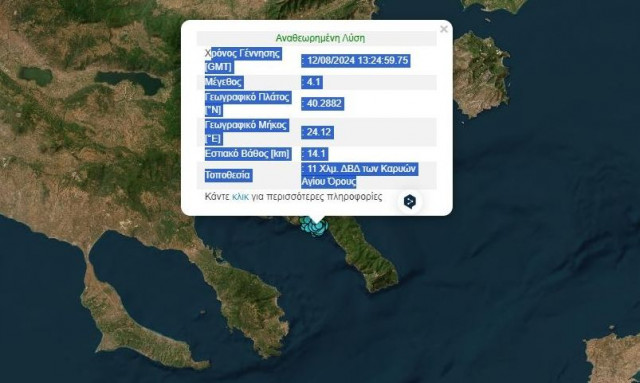This screenshot has width=640, height=383.
Task: Close the earthquake info popup
Action: pyautogui.click(x=444, y=29)
